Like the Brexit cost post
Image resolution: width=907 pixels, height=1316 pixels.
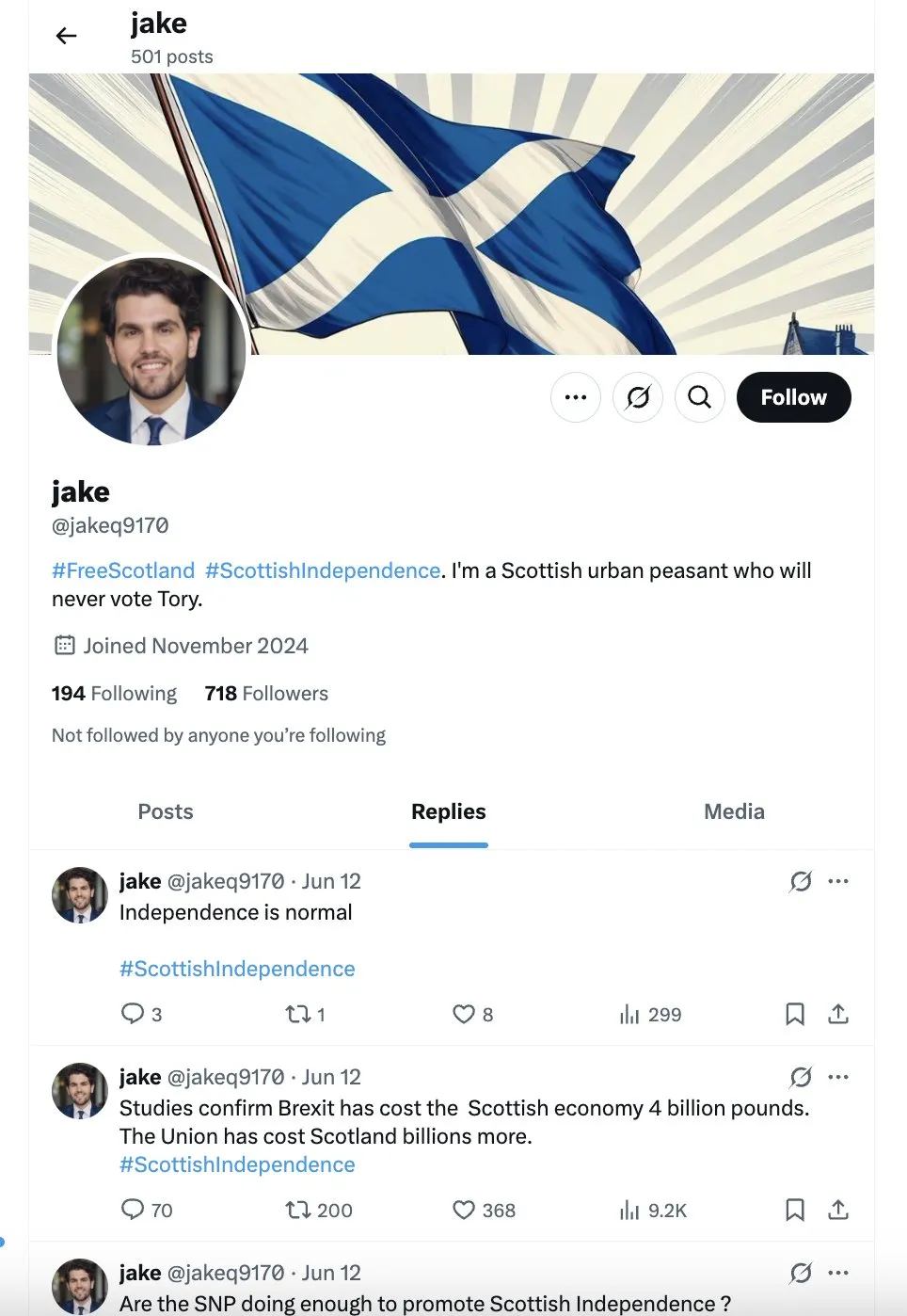[484, 1210]
